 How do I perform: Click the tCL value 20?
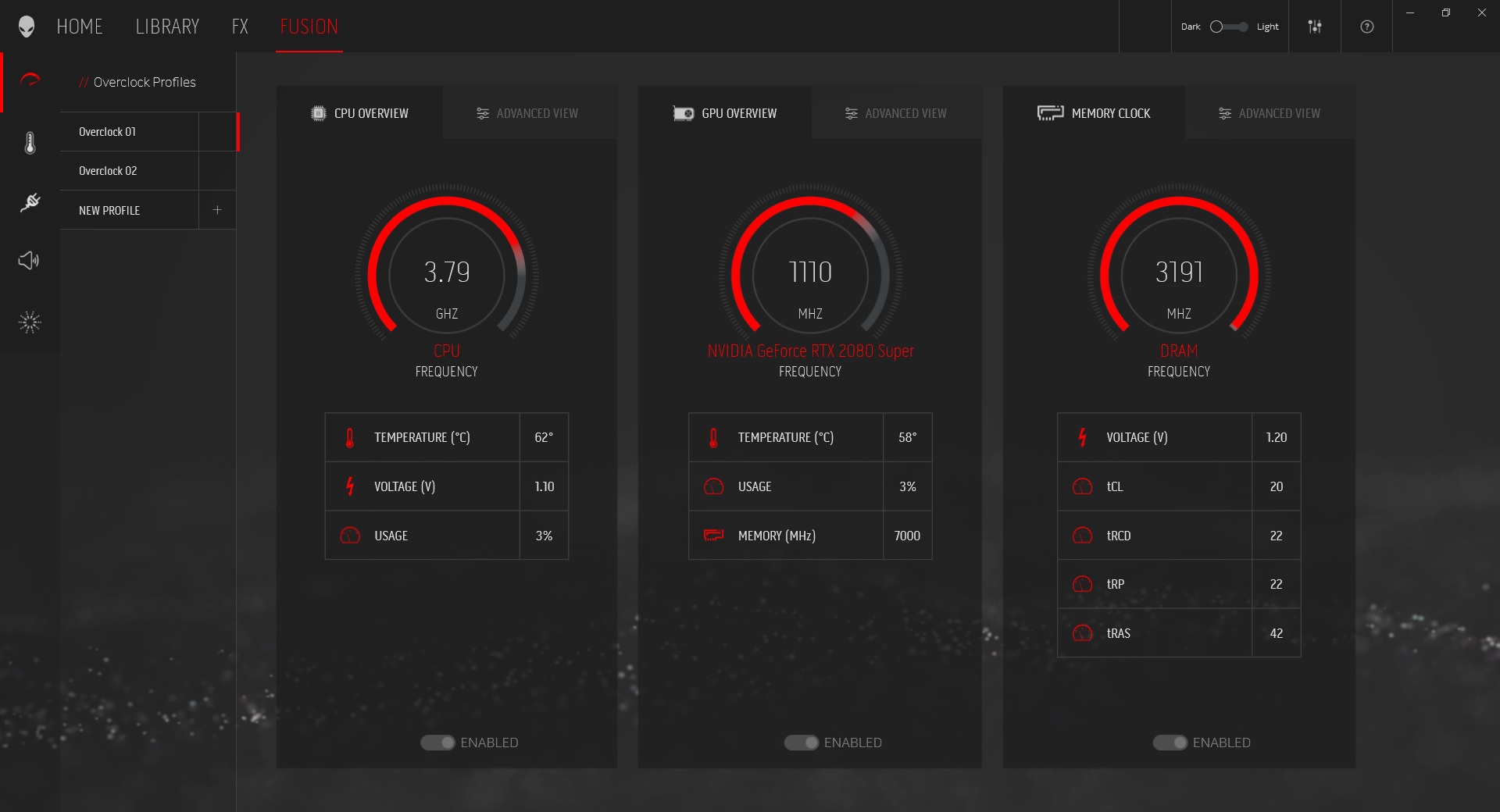click(1277, 486)
